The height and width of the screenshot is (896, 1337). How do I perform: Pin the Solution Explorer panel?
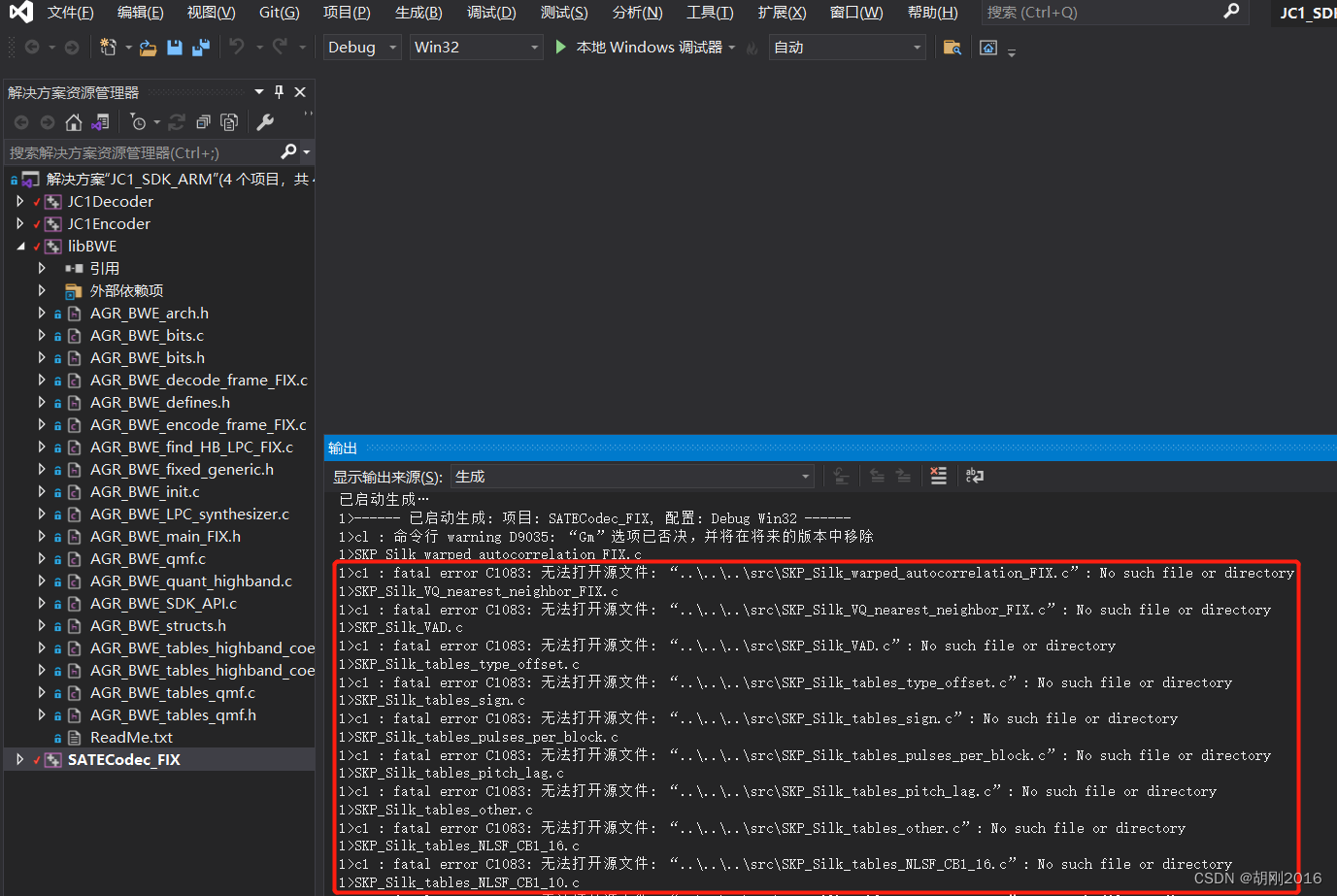point(280,92)
